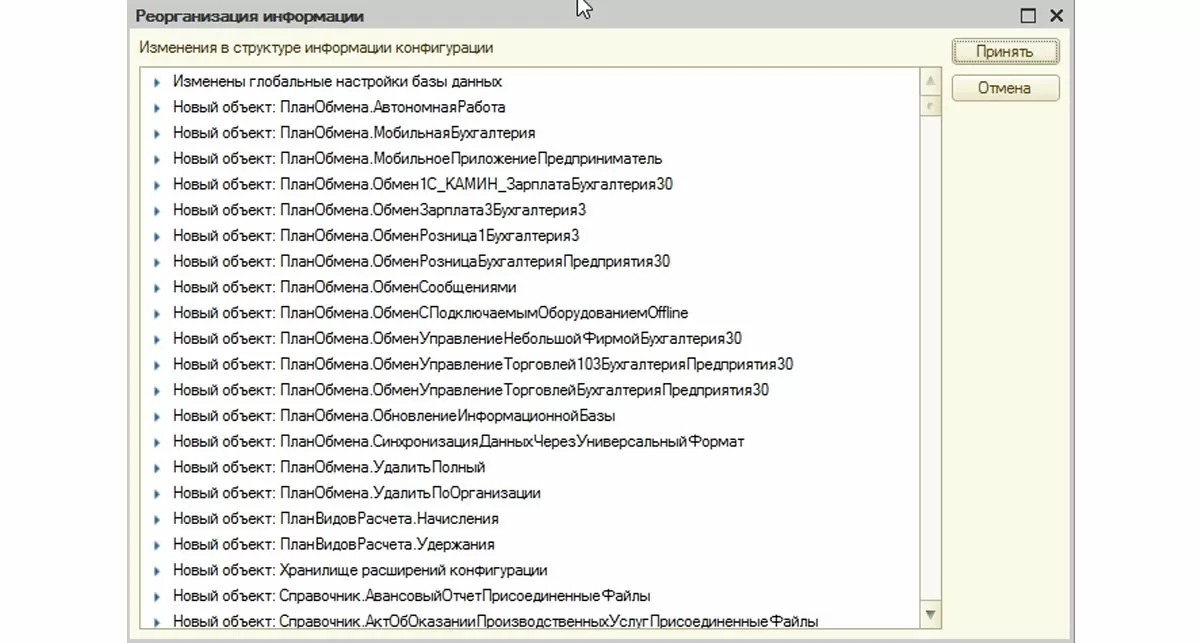Screen dimensions: 1200x643
Task: Click the vertical scrollbar thumb
Action: [931, 105]
